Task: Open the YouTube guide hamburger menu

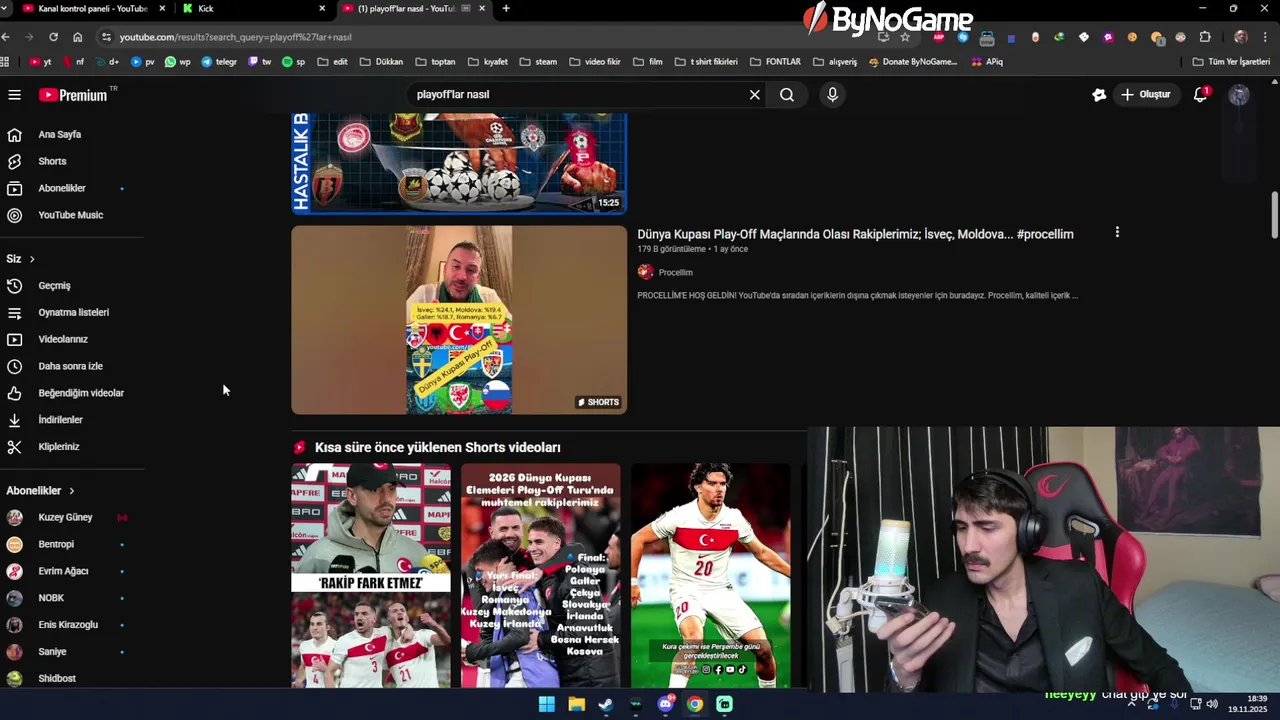Action: (14, 95)
